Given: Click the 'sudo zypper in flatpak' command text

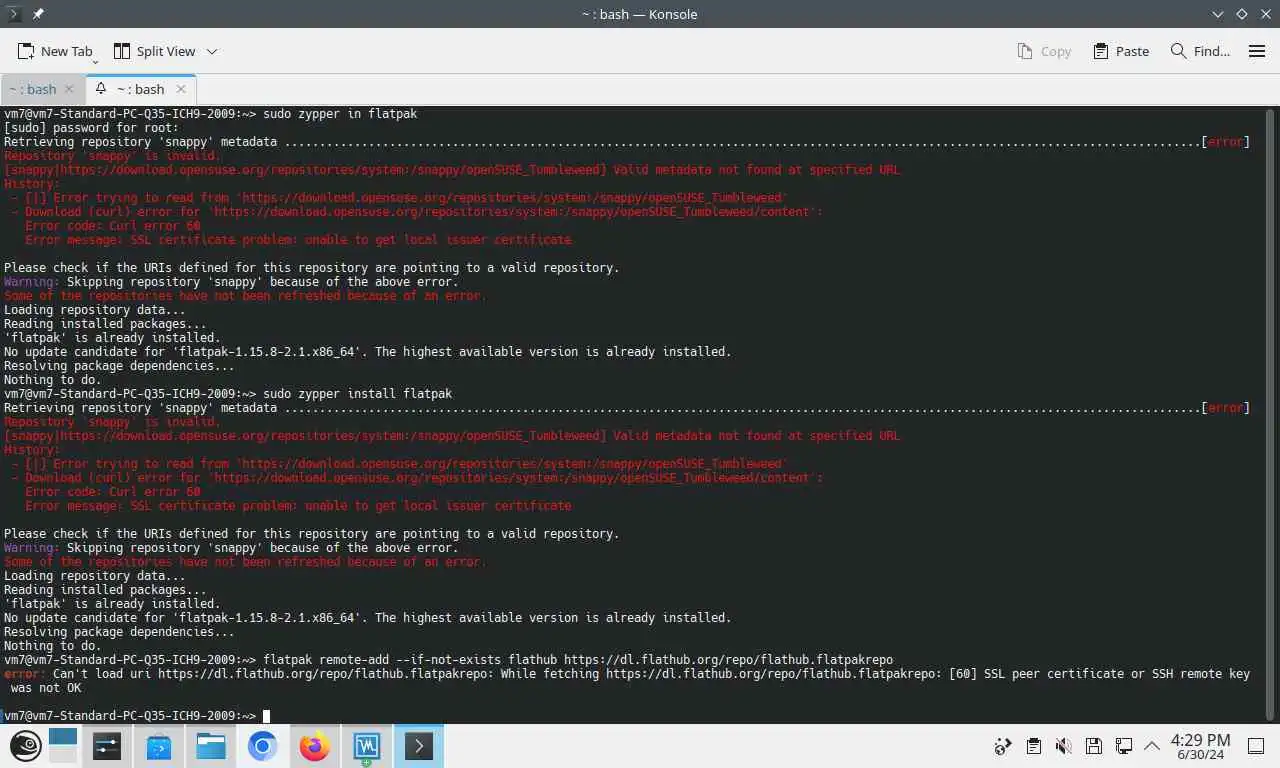Looking at the screenshot, I should click(340, 114).
